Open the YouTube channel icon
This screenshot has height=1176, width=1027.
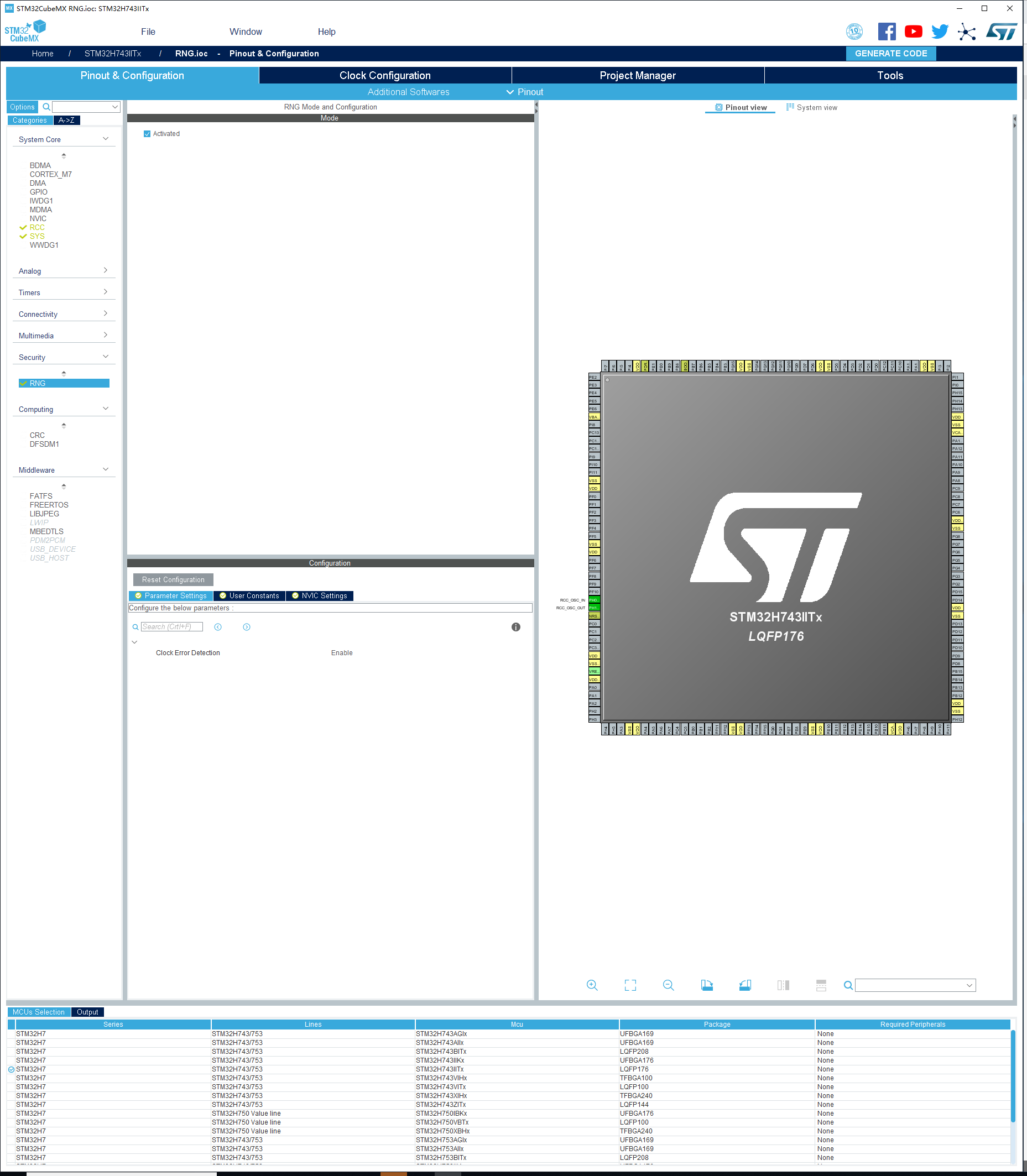(914, 32)
